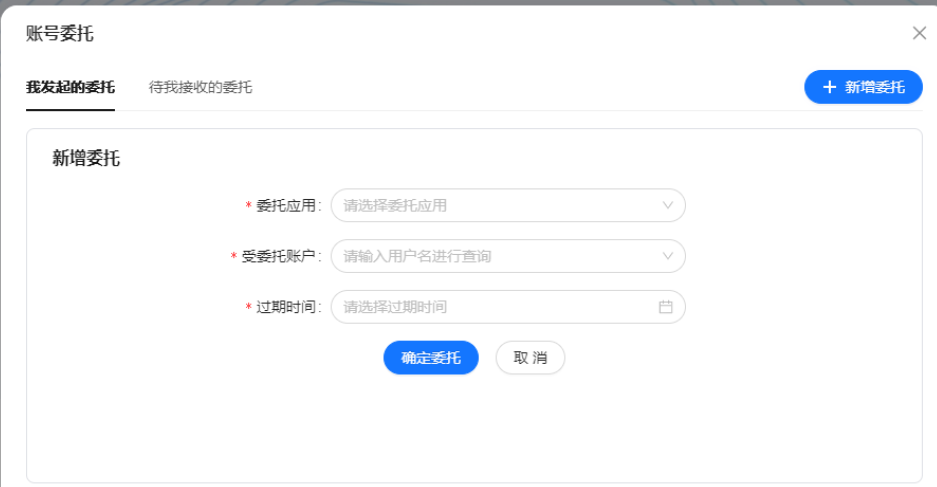Screen dimensions: 937x487
Task: Click the plus icon in 新增委托 button
Action: (829, 87)
